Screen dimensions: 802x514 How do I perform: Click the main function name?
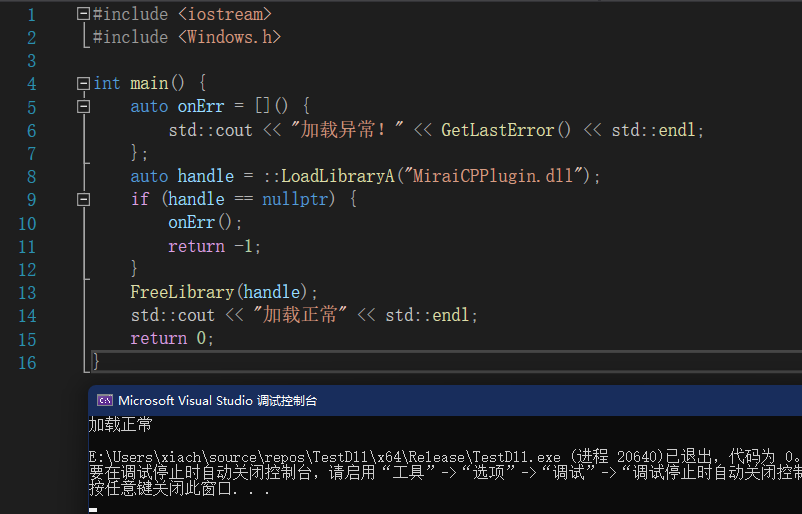click(x=149, y=83)
